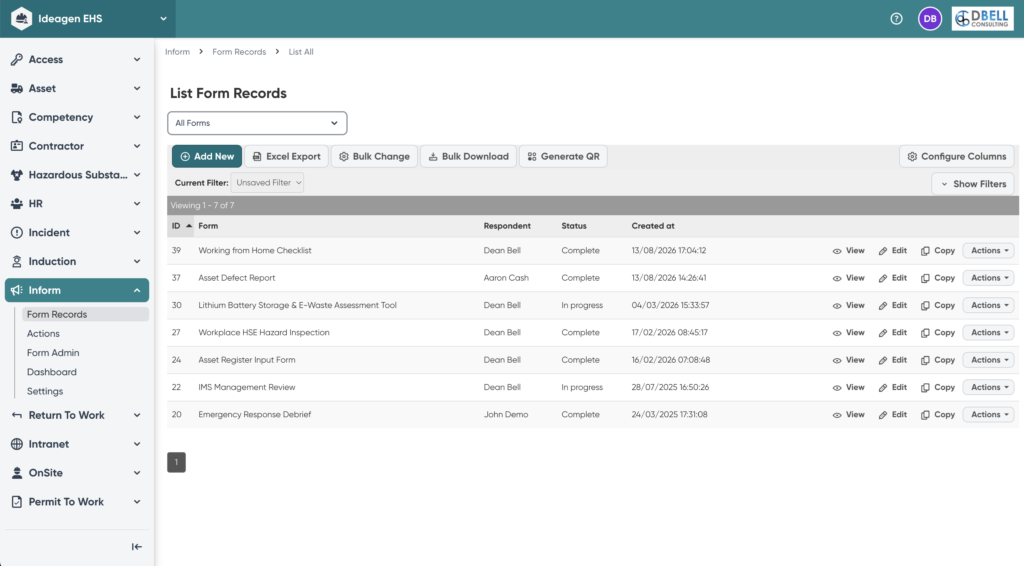1024x566 pixels.
Task: Expand the Incident menu chevron
Action: click(x=137, y=232)
